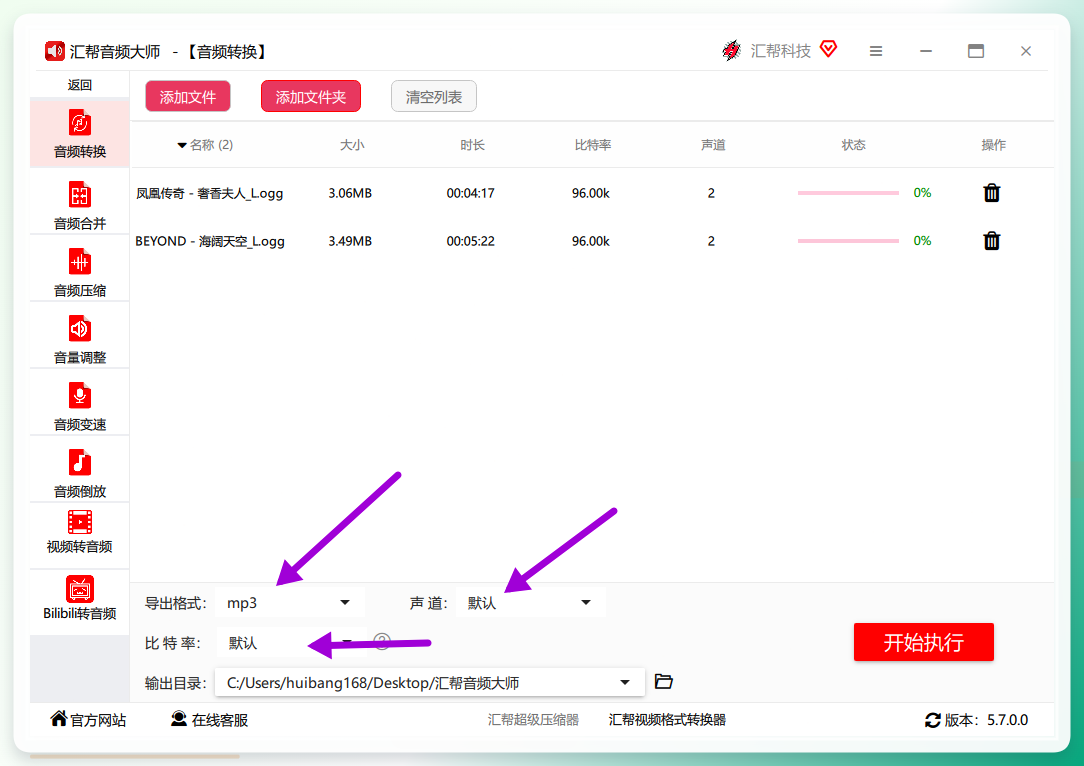The image size is (1084, 766).
Task: Open the hamburger menu in title bar
Action: tap(876, 51)
